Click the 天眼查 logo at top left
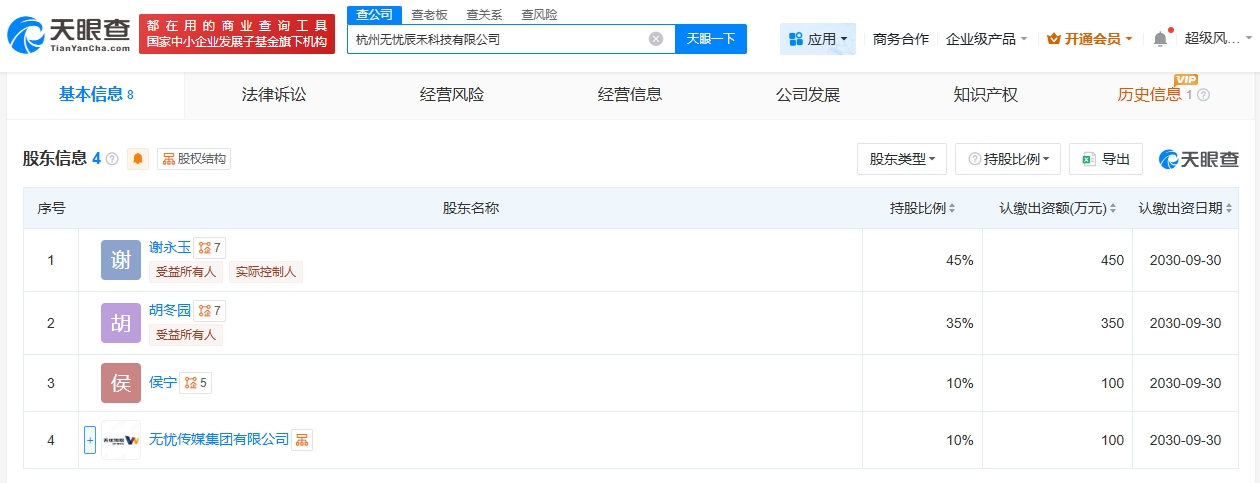 pyautogui.click(x=69, y=34)
